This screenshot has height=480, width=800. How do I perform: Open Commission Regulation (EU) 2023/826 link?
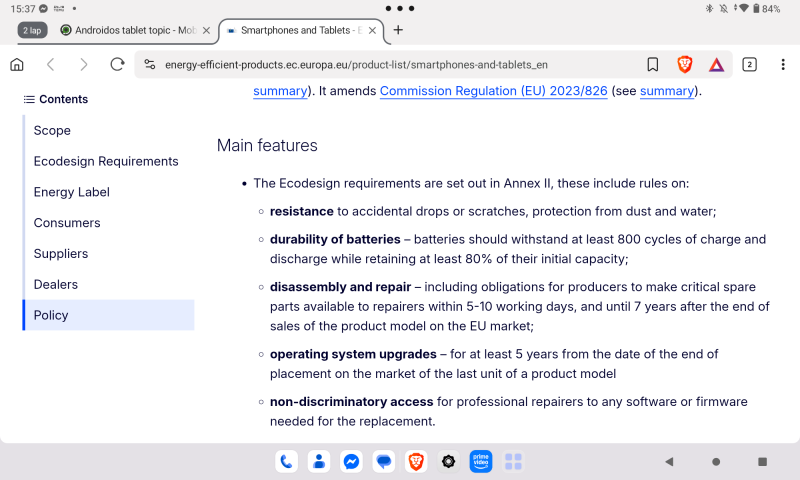click(x=493, y=91)
